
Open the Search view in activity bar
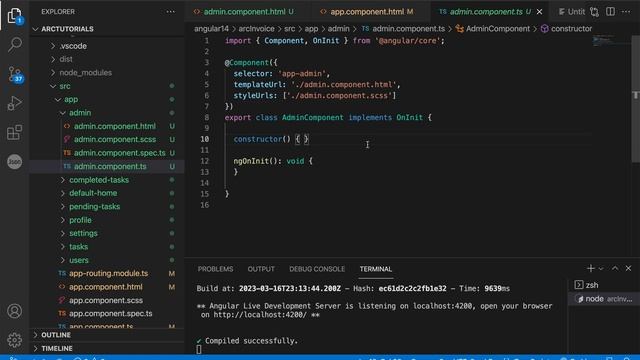(15, 44)
